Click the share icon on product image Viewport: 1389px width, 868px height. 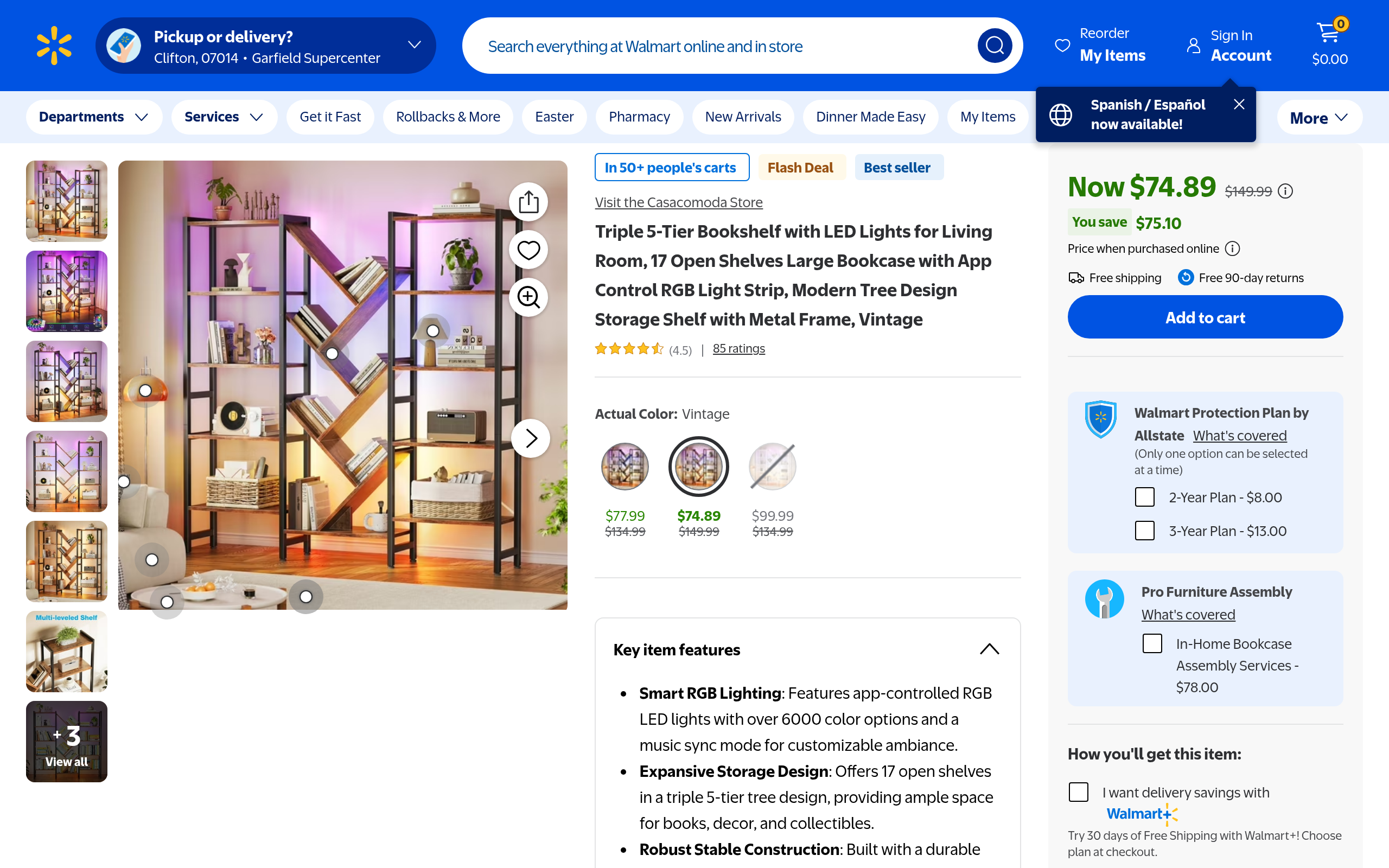[x=528, y=202]
